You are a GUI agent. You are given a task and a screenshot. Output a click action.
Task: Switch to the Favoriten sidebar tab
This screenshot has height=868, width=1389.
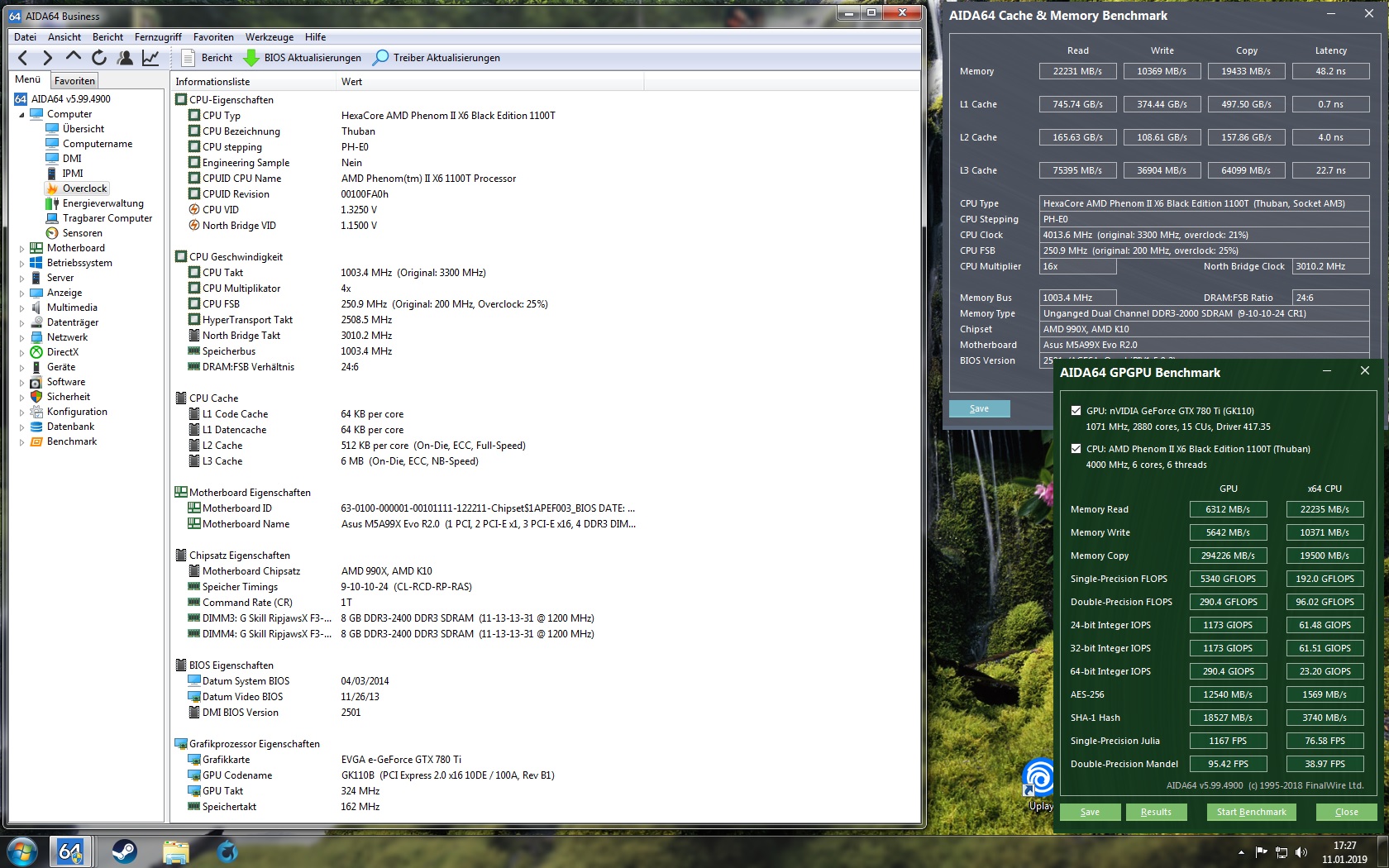click(74, 81)
